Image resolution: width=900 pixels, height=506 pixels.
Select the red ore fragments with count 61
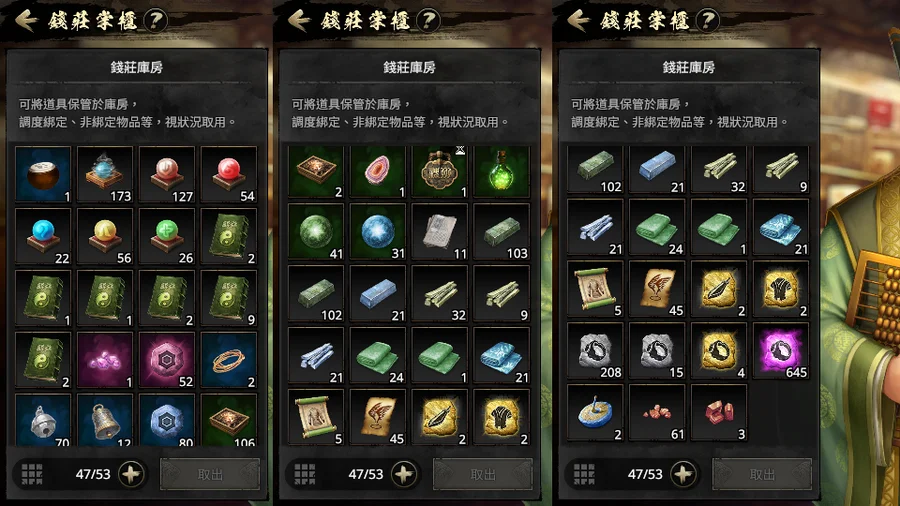pyautogui.click(x=657, y=412)
